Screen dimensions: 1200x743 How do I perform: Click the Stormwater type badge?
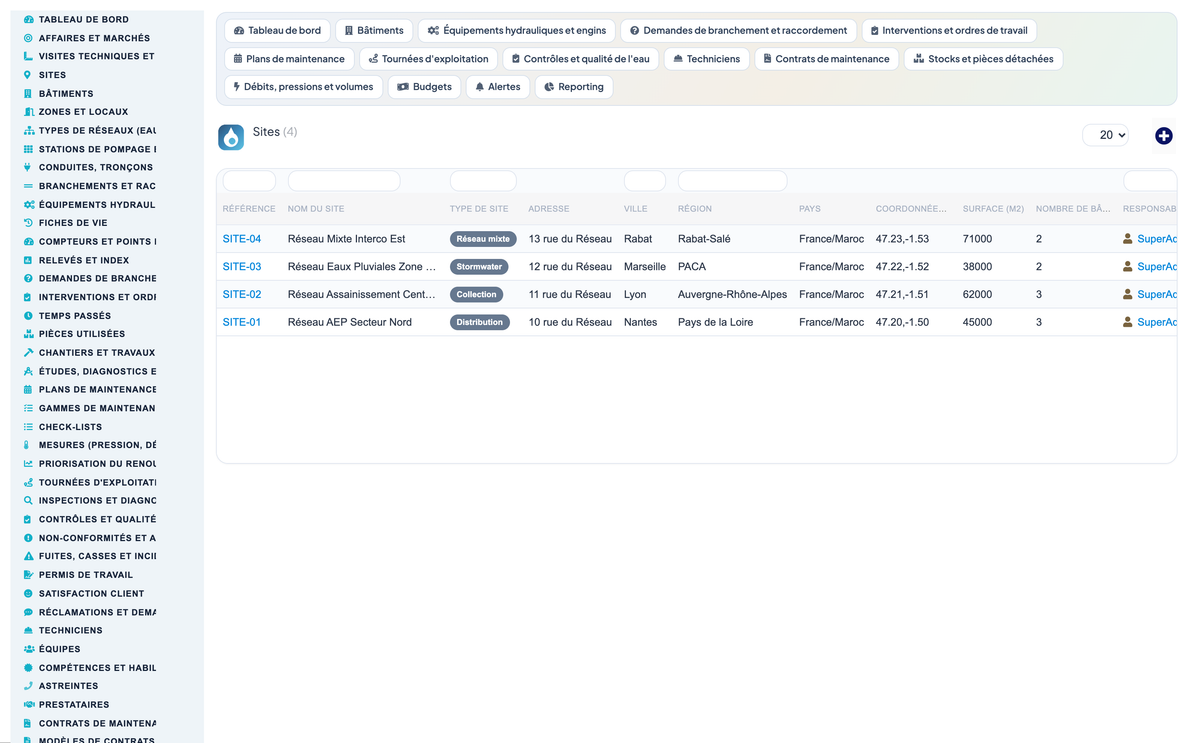(479, 267)
